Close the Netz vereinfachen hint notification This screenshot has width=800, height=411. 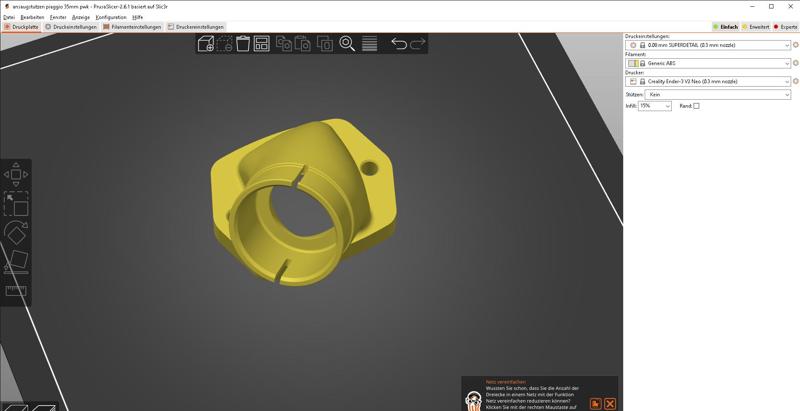[x=610, y=404]
